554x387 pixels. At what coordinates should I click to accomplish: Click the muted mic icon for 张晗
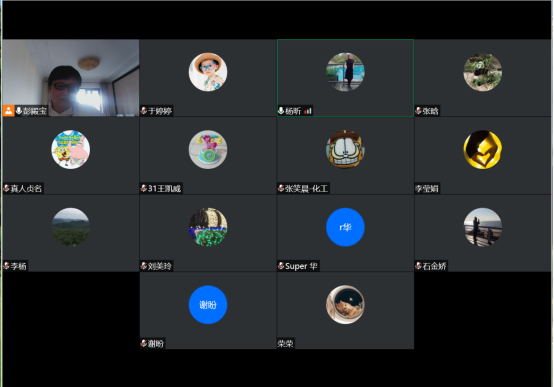pos(418,111)
